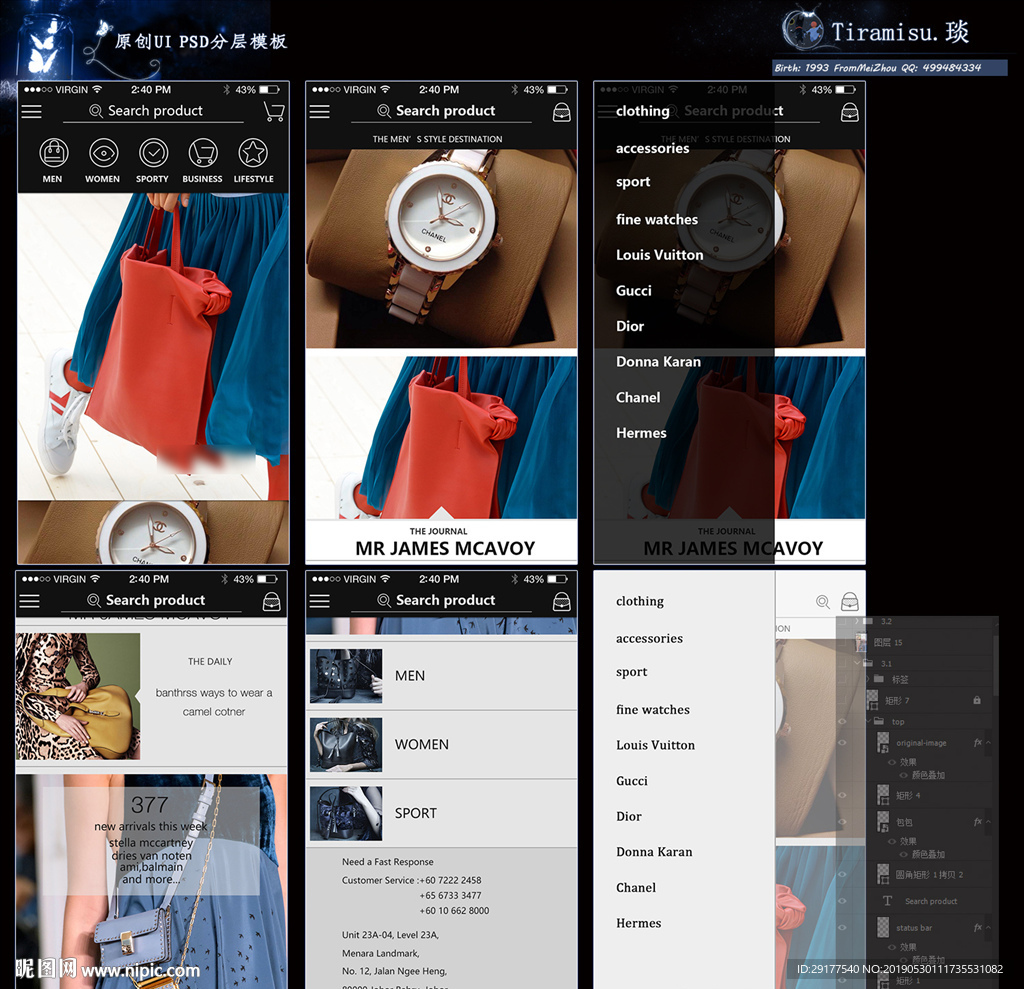Open THE DAILY article text
The height and width of the screenshot is (989, 1024).
pos(214,686)
